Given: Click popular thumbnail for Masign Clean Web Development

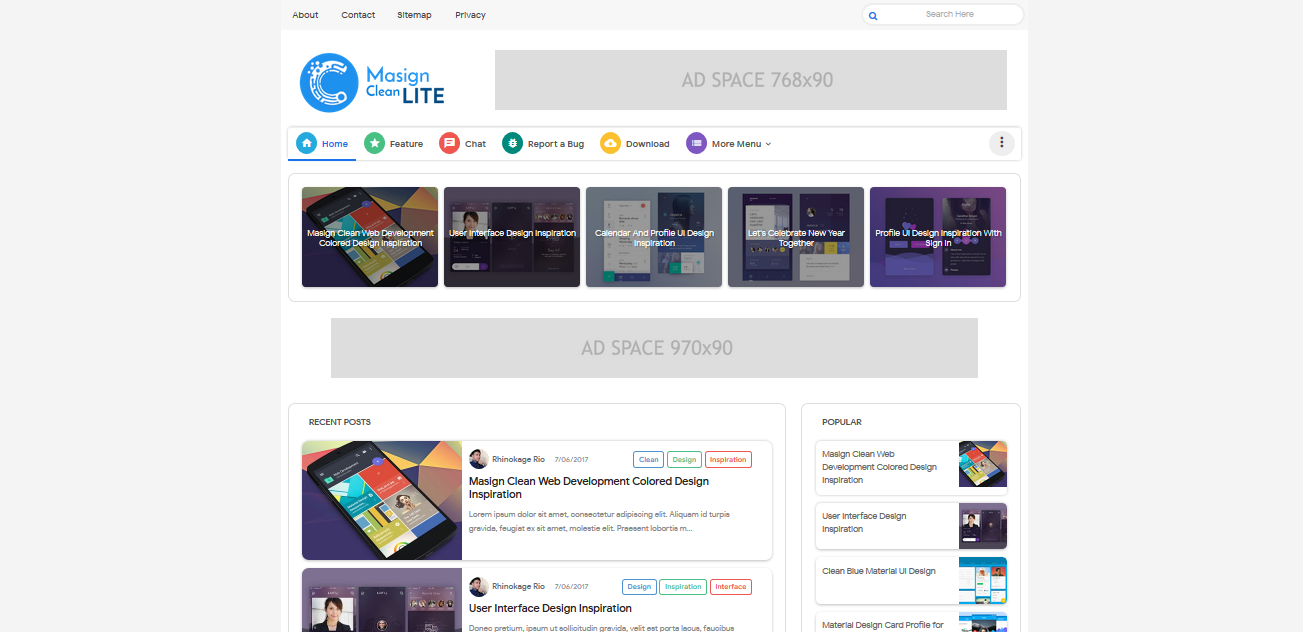Looking at the screenshot, I should click(x=983, y=464).
